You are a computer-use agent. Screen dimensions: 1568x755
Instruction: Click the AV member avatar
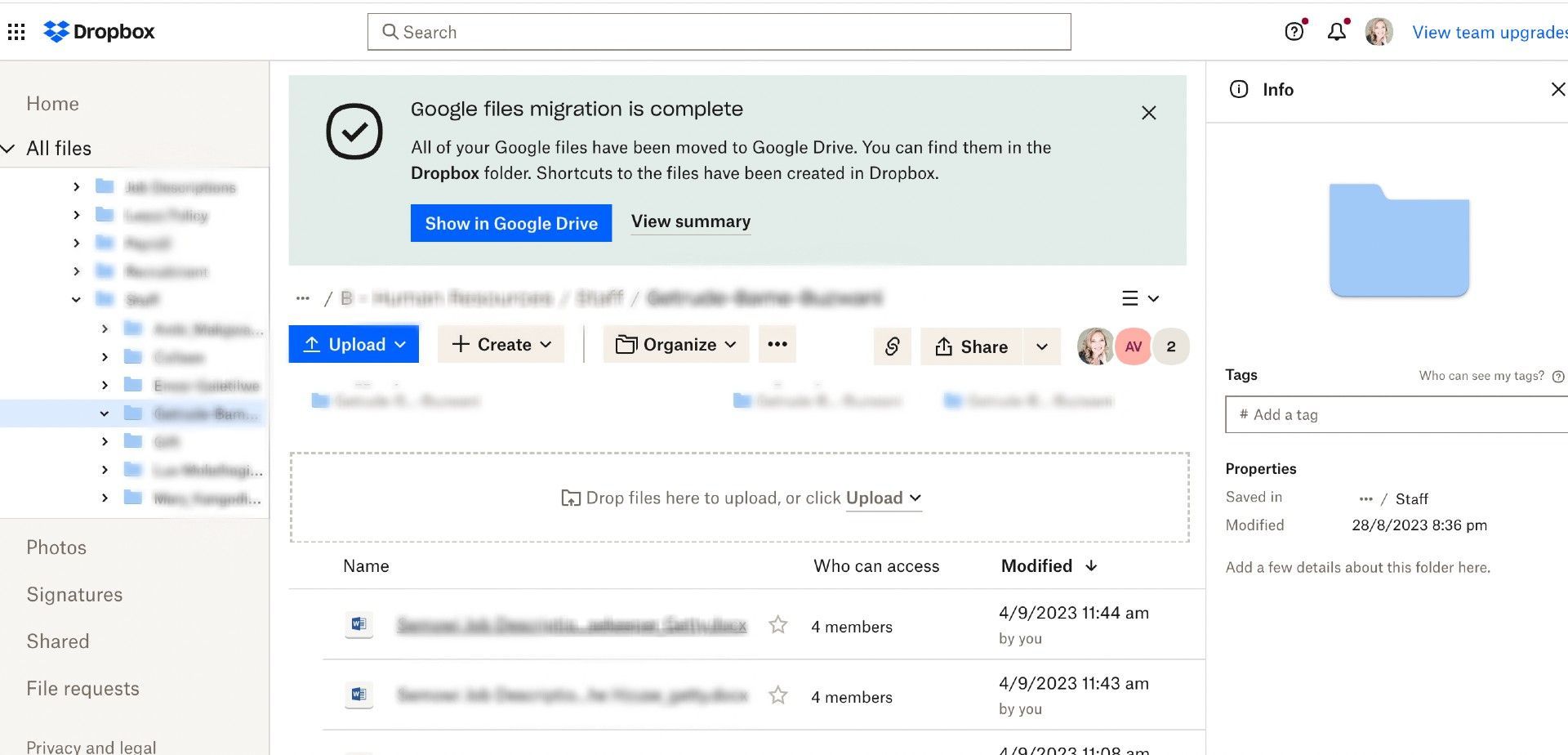pos(1134,346)
